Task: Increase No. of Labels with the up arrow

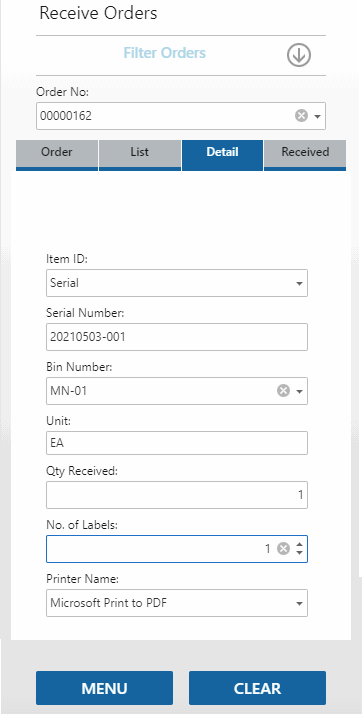Action: (x=299, y=545)
